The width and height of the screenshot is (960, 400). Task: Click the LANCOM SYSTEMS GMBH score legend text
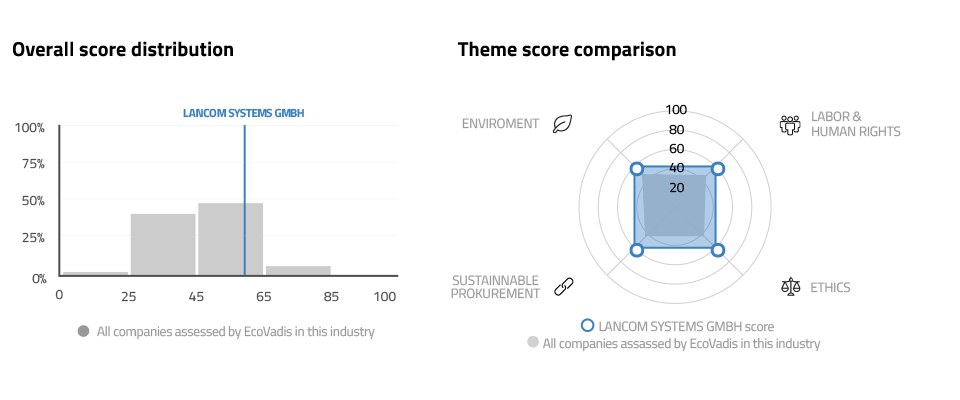point(686,326)
